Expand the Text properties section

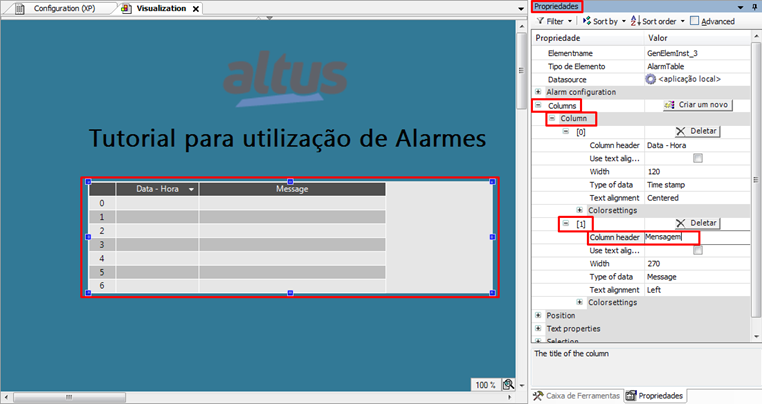pyautogui.click(x=538, y=328)
